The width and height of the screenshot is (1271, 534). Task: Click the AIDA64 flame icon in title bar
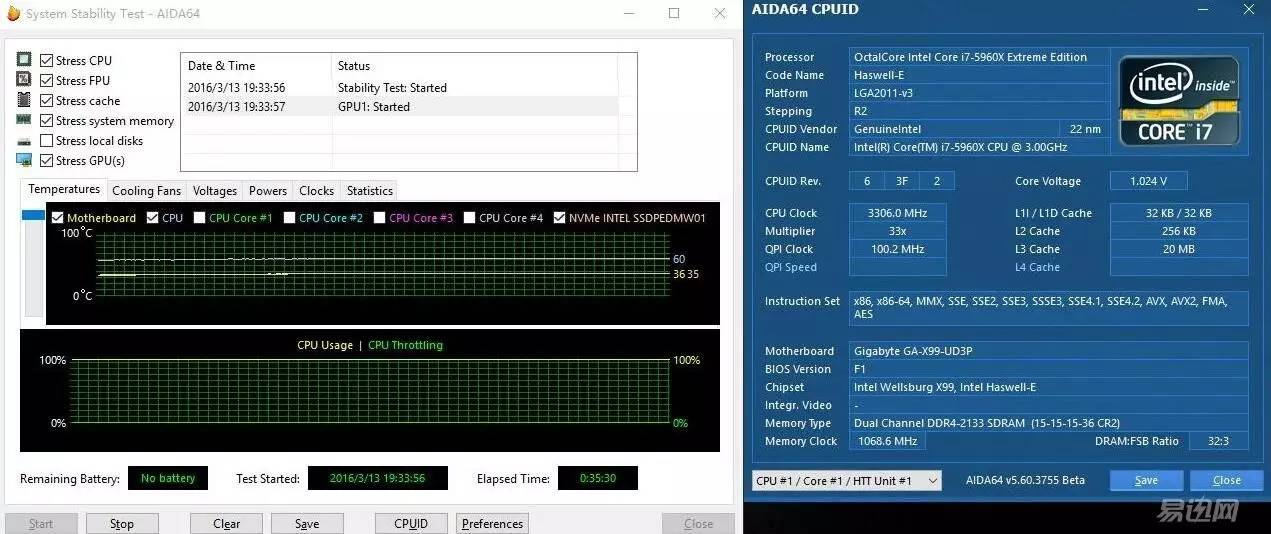14,13
